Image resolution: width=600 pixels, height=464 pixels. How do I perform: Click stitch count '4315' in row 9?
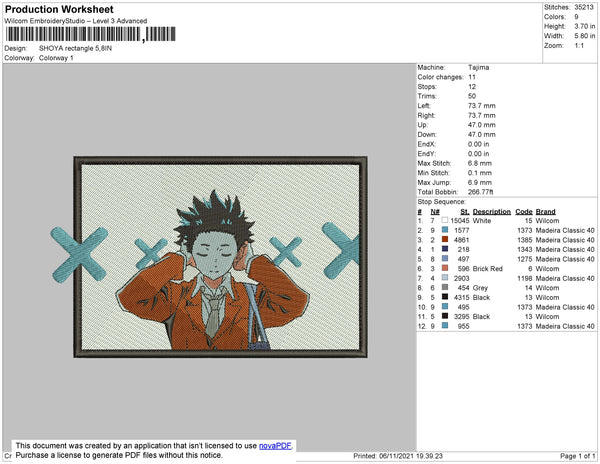(x=461, y=297)
